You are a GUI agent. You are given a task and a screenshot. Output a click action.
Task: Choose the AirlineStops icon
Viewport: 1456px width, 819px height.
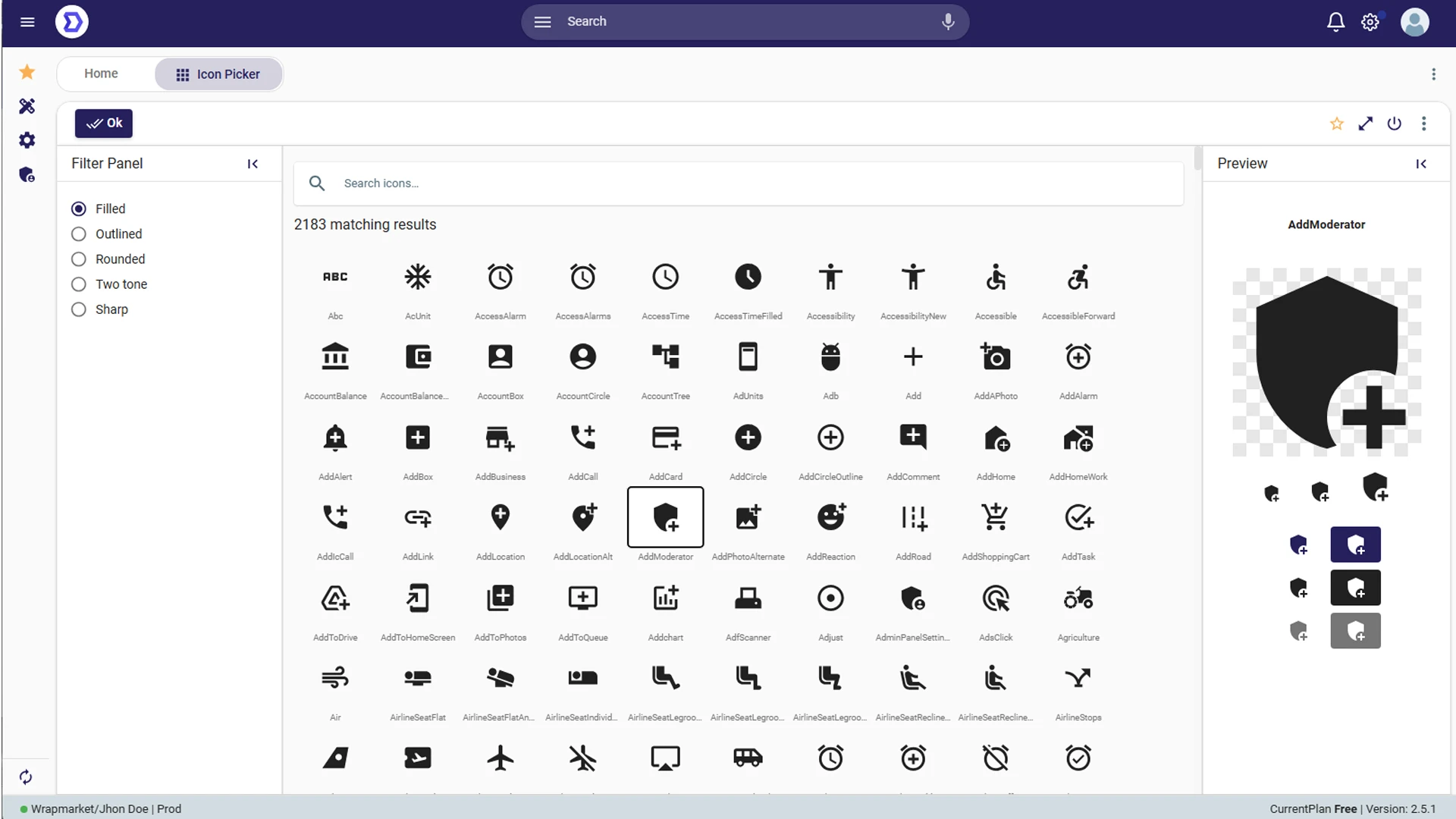(x=1078, y=678)
